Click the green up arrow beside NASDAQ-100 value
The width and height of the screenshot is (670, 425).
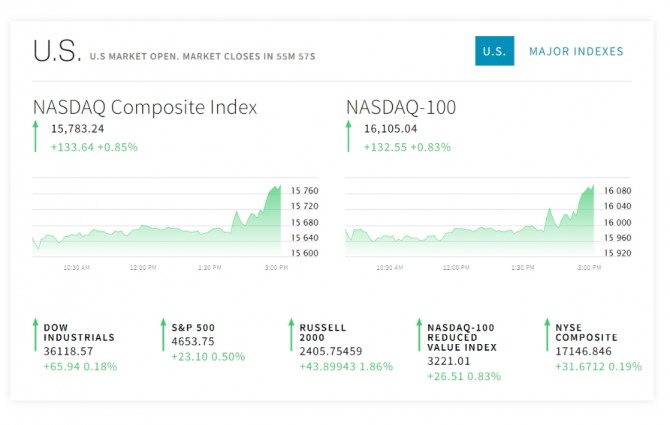(x=349, y=136)
